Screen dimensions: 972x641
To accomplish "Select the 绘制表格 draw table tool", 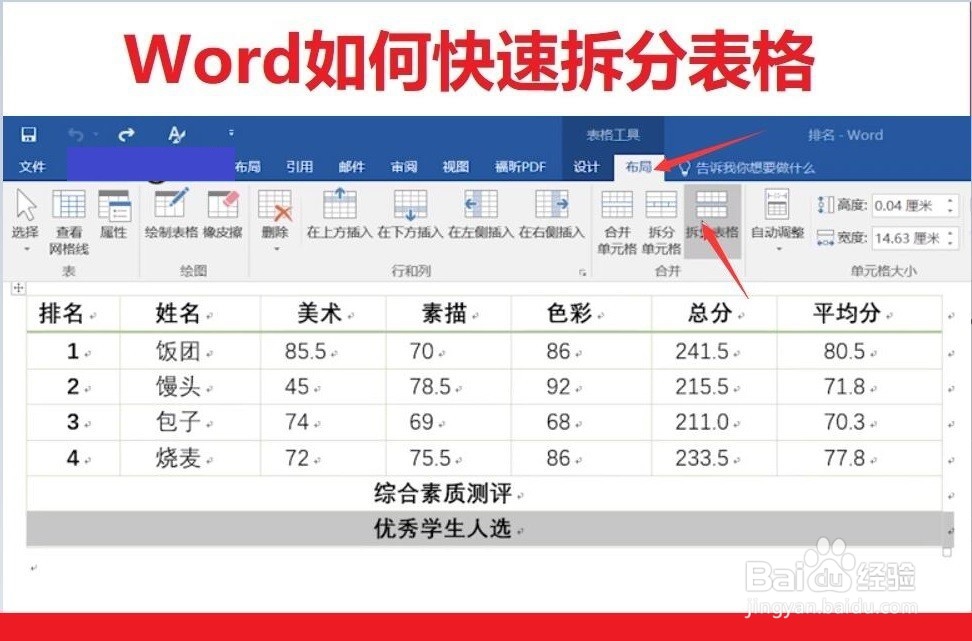I will point(171,214).
